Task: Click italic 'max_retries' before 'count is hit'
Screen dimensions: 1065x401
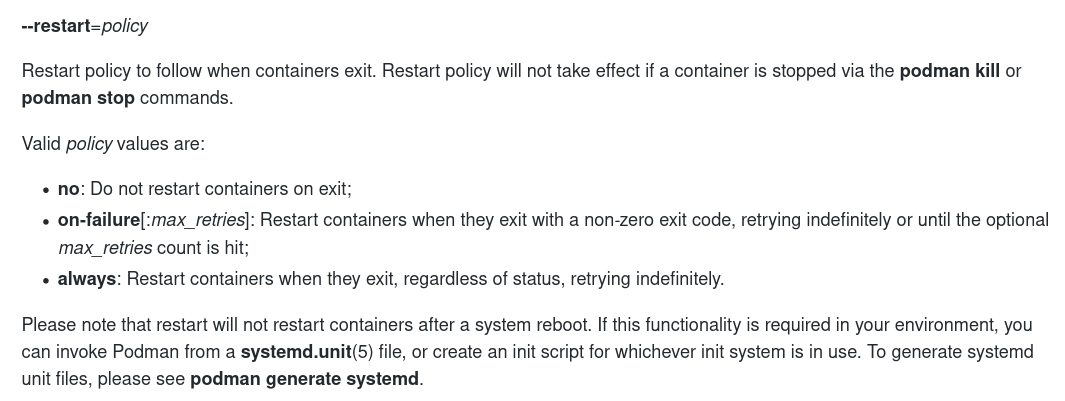Action: click(x=105, y=247)
